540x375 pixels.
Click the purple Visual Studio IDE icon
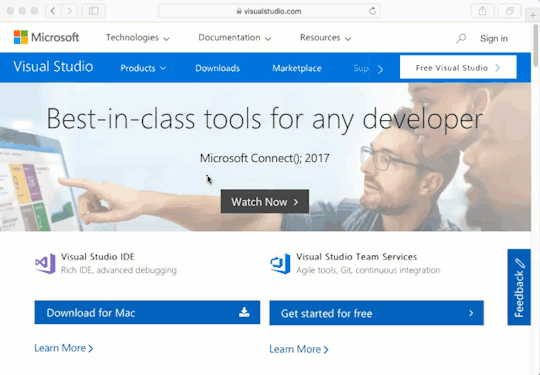pyautogui.click(x=45, y=264)
